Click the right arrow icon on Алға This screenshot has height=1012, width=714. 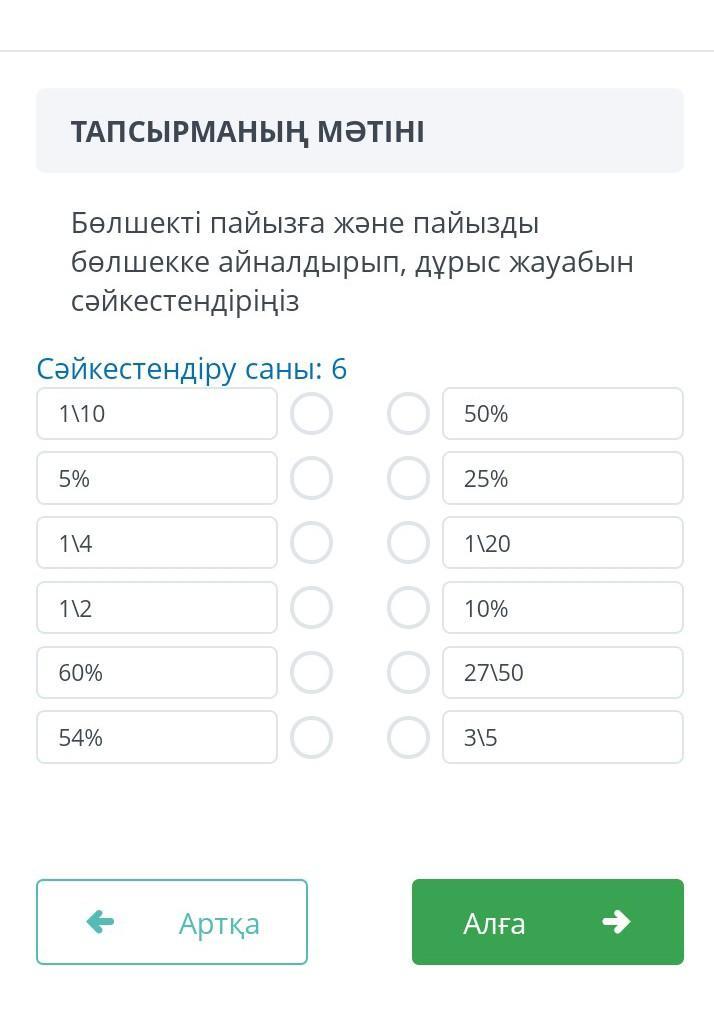(x=616, y=922)
